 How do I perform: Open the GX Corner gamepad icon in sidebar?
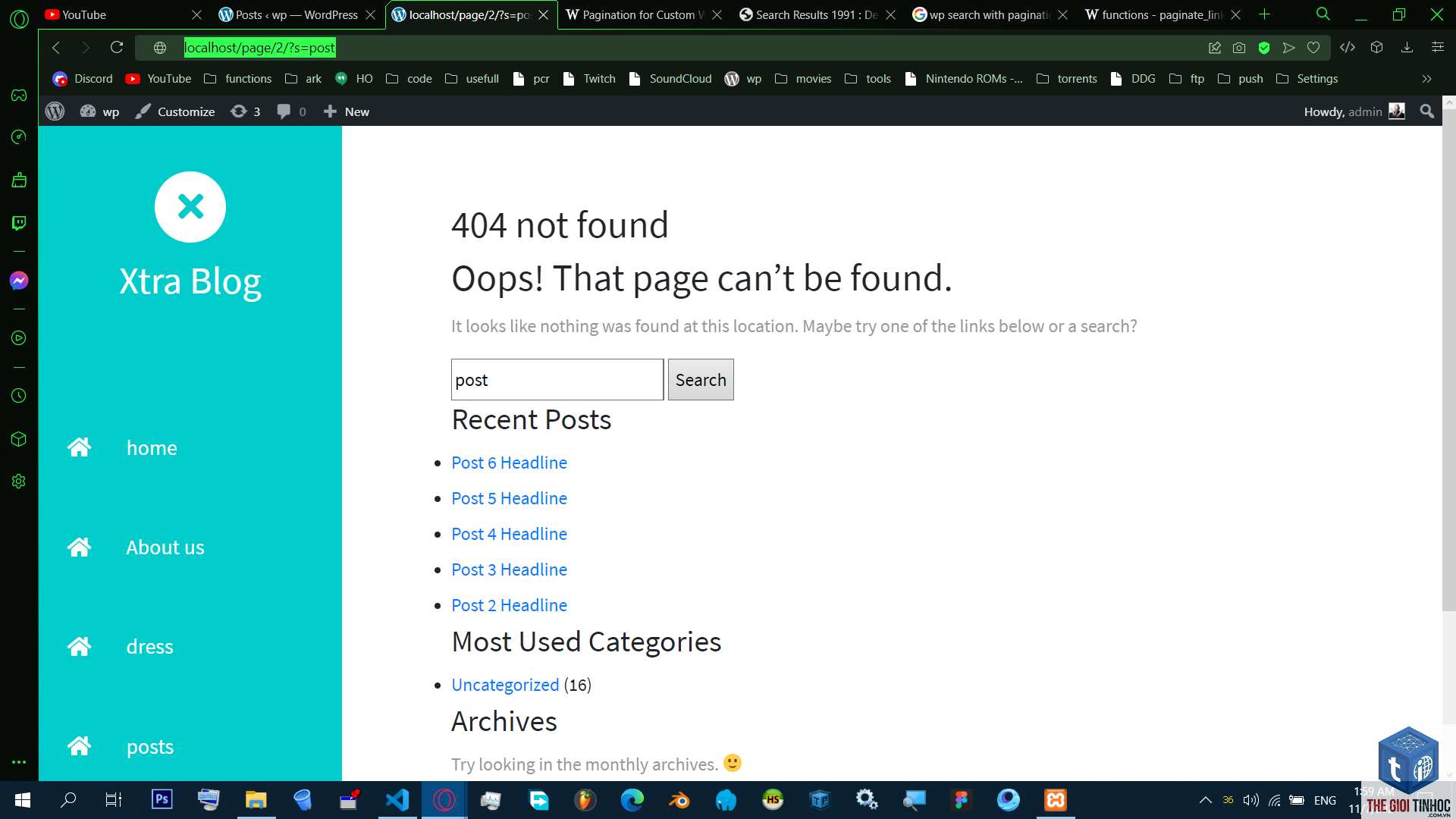[x=19, y=96]
